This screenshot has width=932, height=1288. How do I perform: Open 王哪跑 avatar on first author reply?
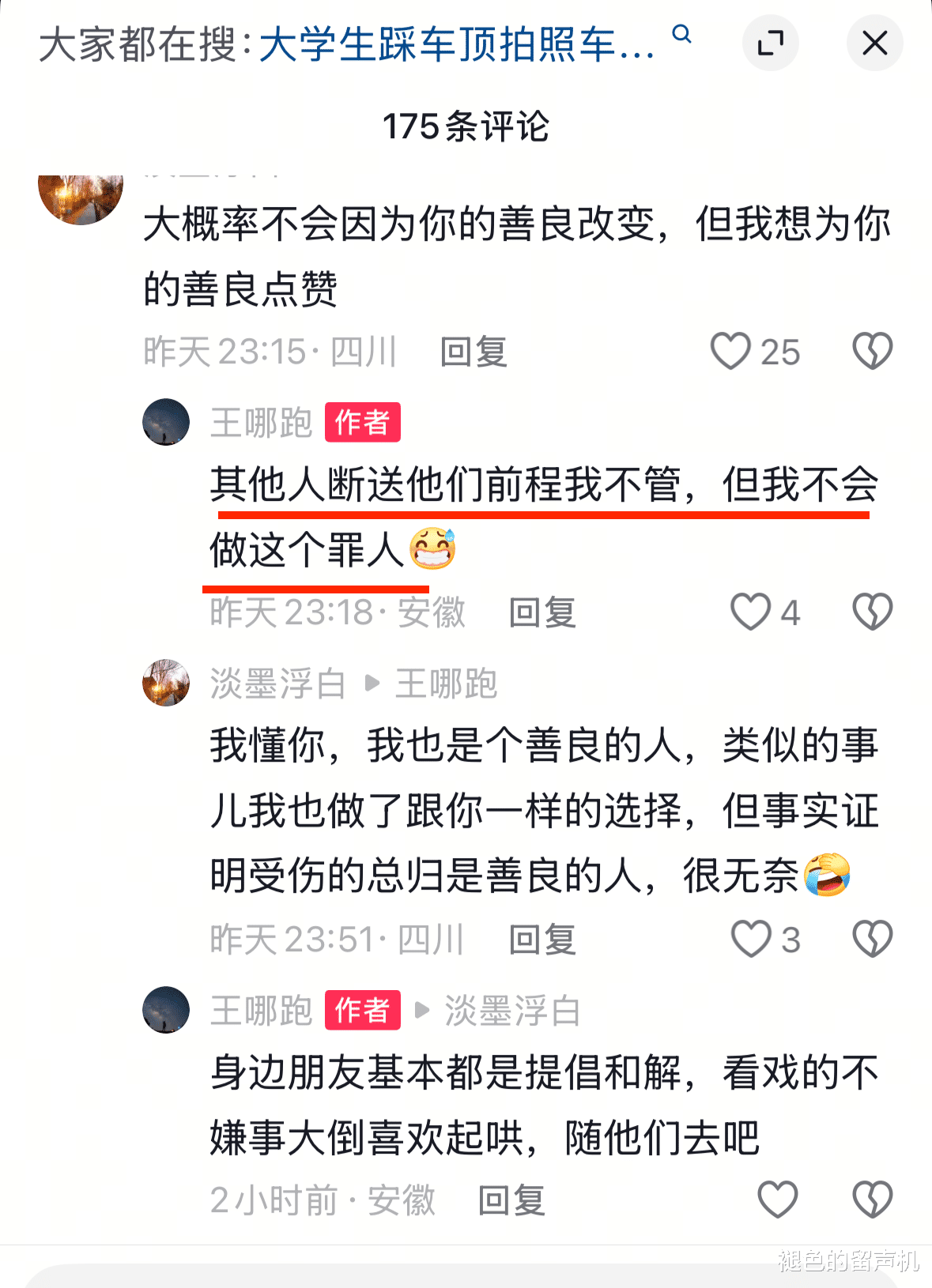166,422
